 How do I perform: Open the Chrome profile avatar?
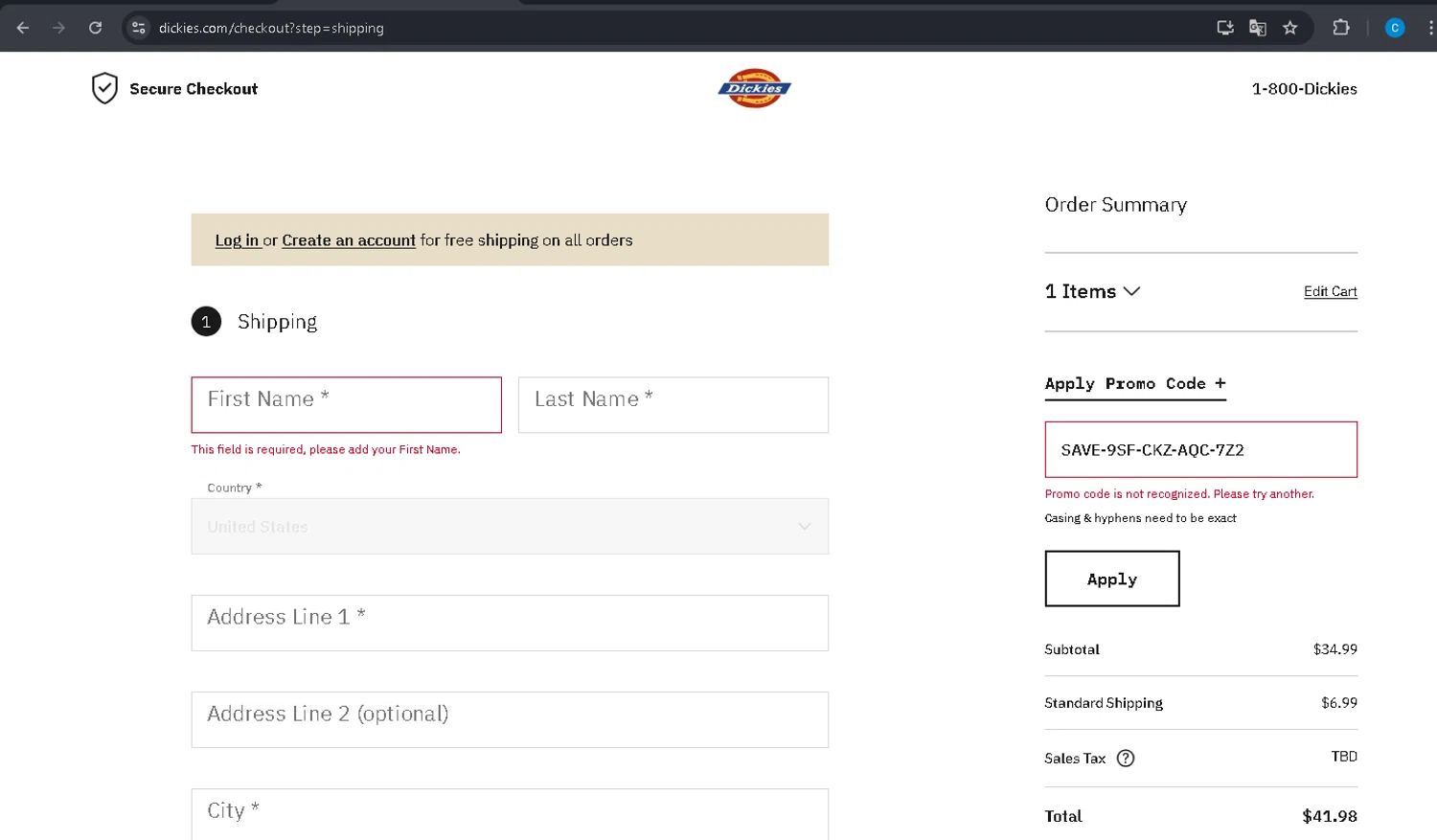click(x=1395, y=28)
